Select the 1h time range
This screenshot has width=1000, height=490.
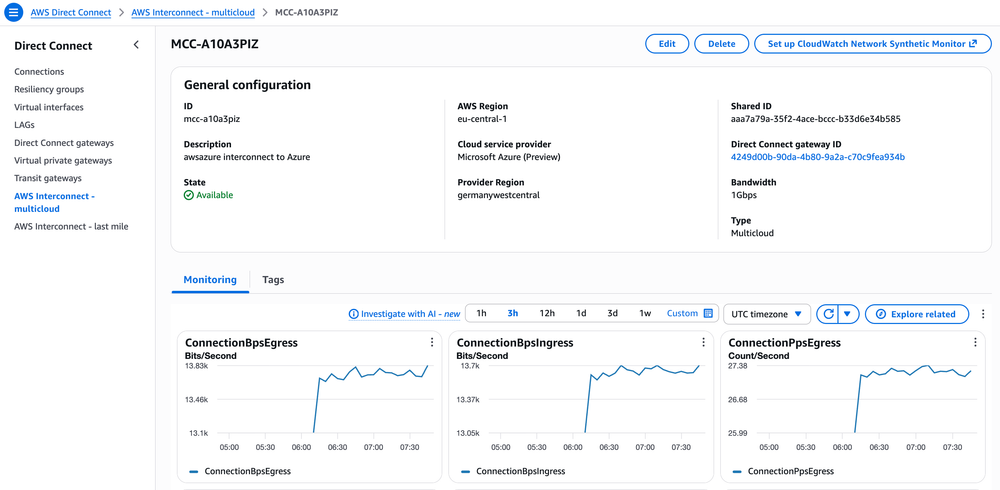pyautogui.click(x=482, y=313)
